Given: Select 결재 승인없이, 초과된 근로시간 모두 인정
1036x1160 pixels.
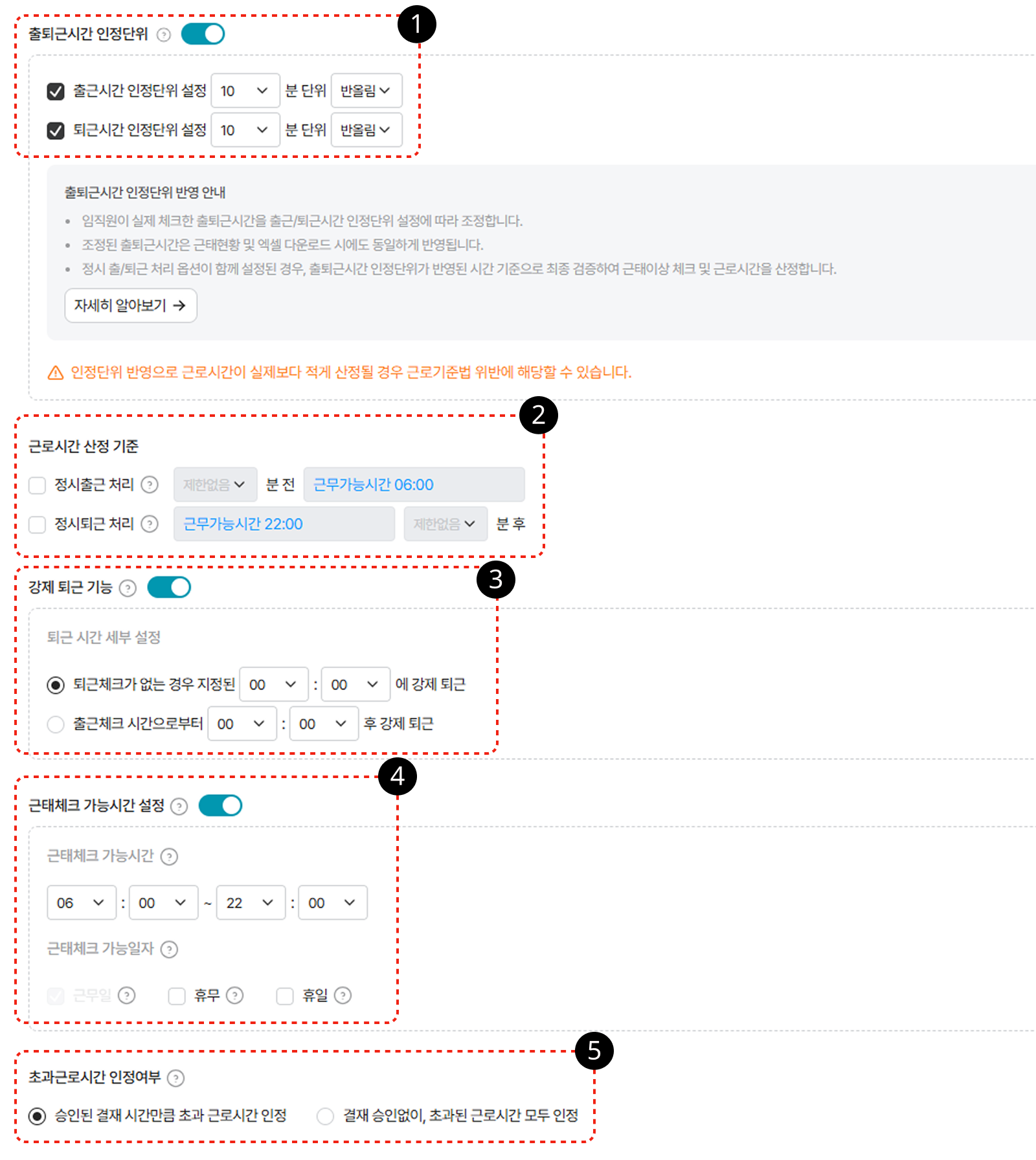Looking at the screenshot, I should click(x=325, y=1116).
